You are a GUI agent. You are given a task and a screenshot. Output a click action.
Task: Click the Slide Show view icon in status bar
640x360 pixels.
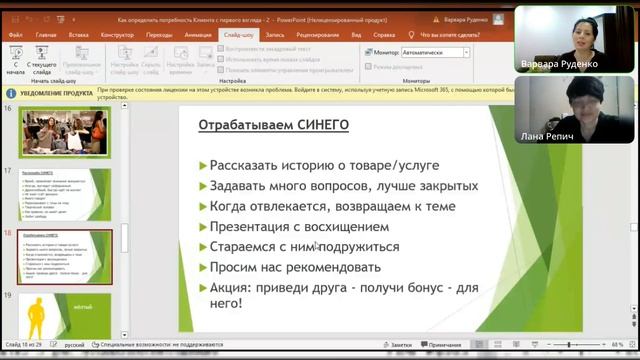pos(535,345)
